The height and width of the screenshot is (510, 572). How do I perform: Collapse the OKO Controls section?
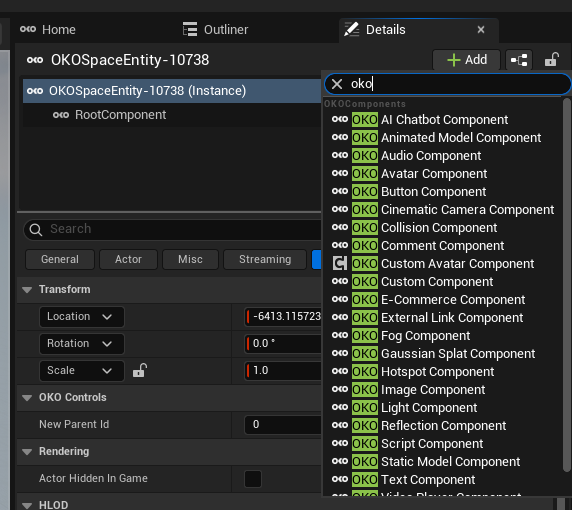(27, 398)
